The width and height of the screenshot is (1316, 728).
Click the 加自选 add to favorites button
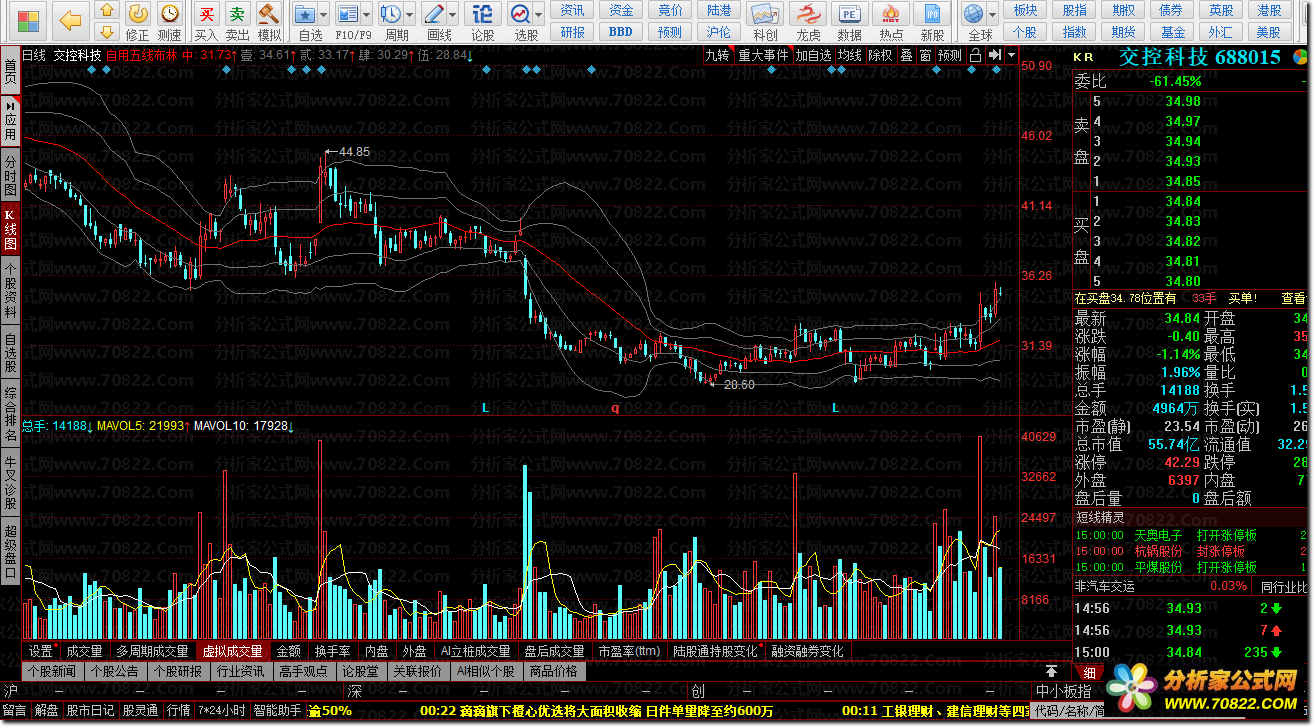pyautogui.click(x=814, y=55)
